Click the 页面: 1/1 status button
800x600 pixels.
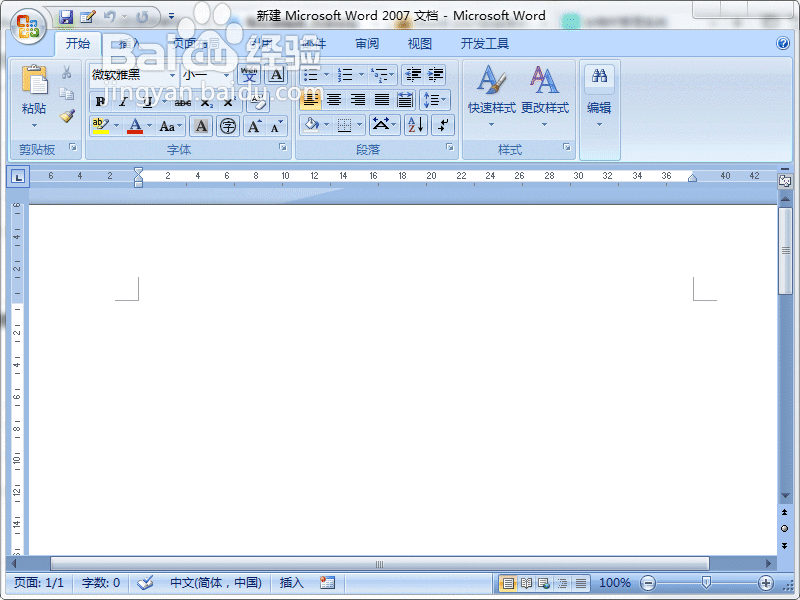click(x=39, y=582)
